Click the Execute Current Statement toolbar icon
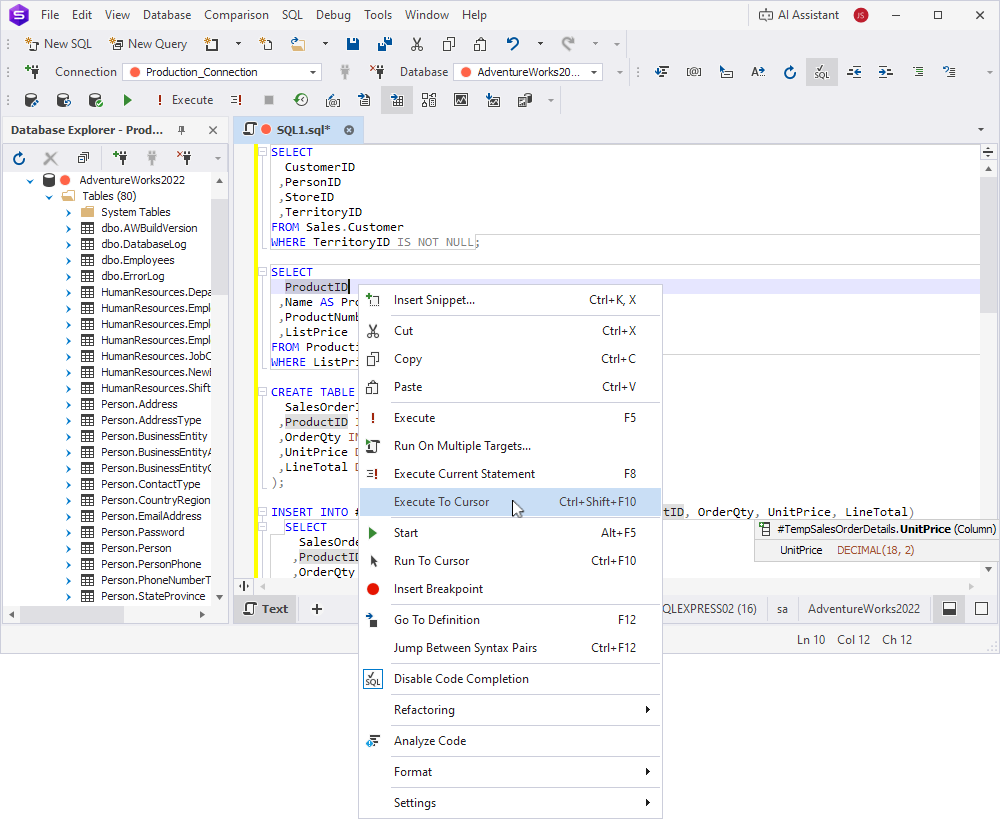This screenshot has width=1000, height=819. pyautogui.click(x=236, y=100)
